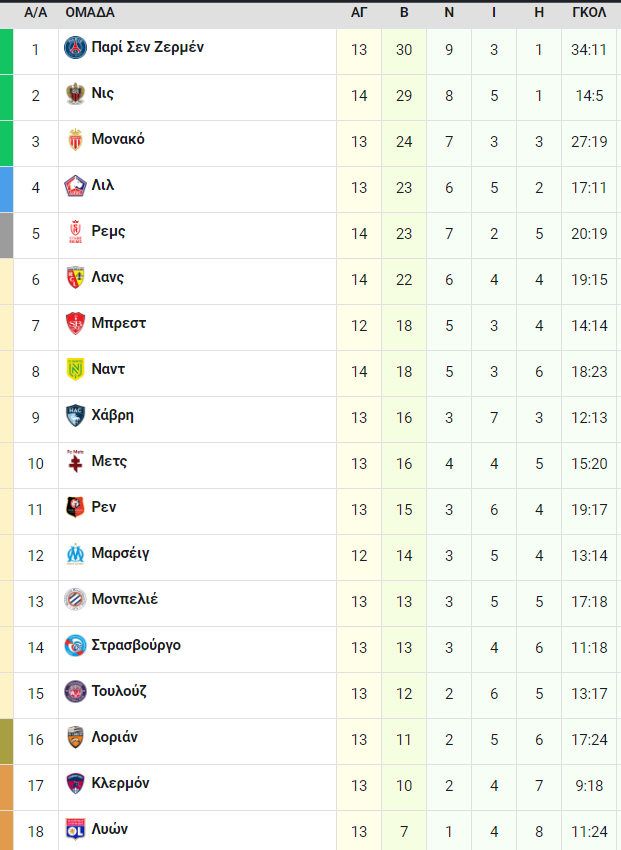This screenshot has height=850, width=621.
Task: Click the Strasbourg club crest
Action: coord(75,646)
